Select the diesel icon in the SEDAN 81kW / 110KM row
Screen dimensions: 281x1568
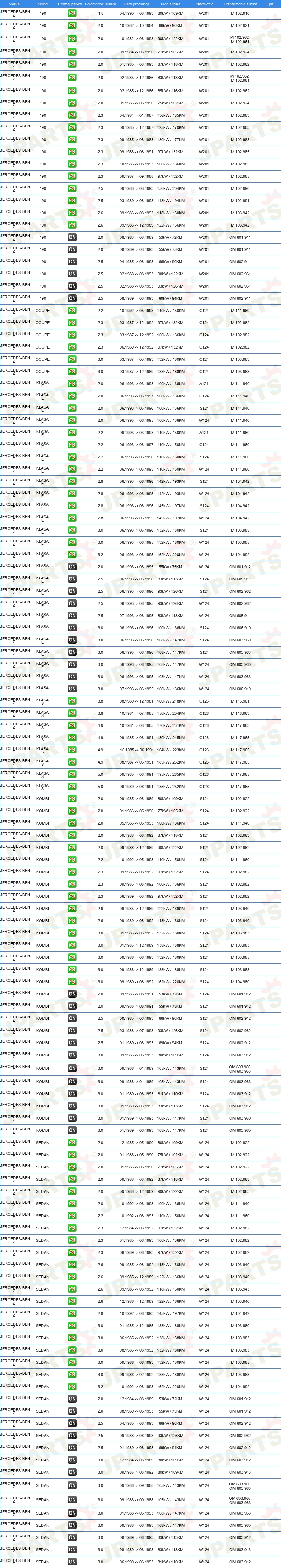(x=72, y=1562)
